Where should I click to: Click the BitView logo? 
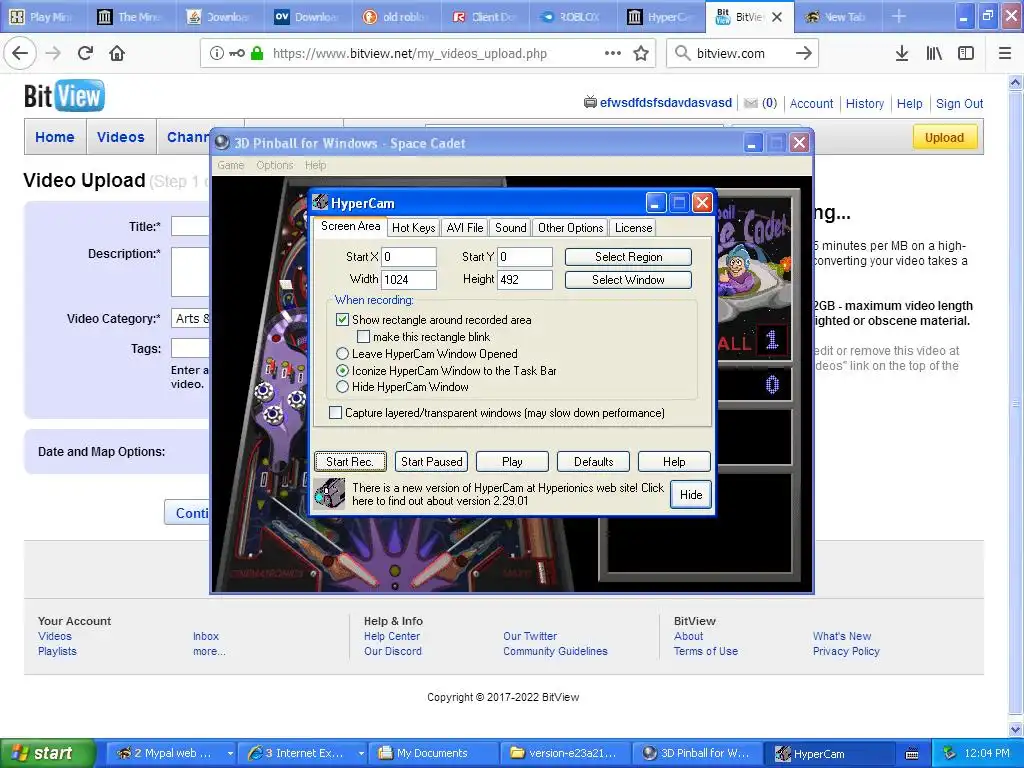[64, 96]
